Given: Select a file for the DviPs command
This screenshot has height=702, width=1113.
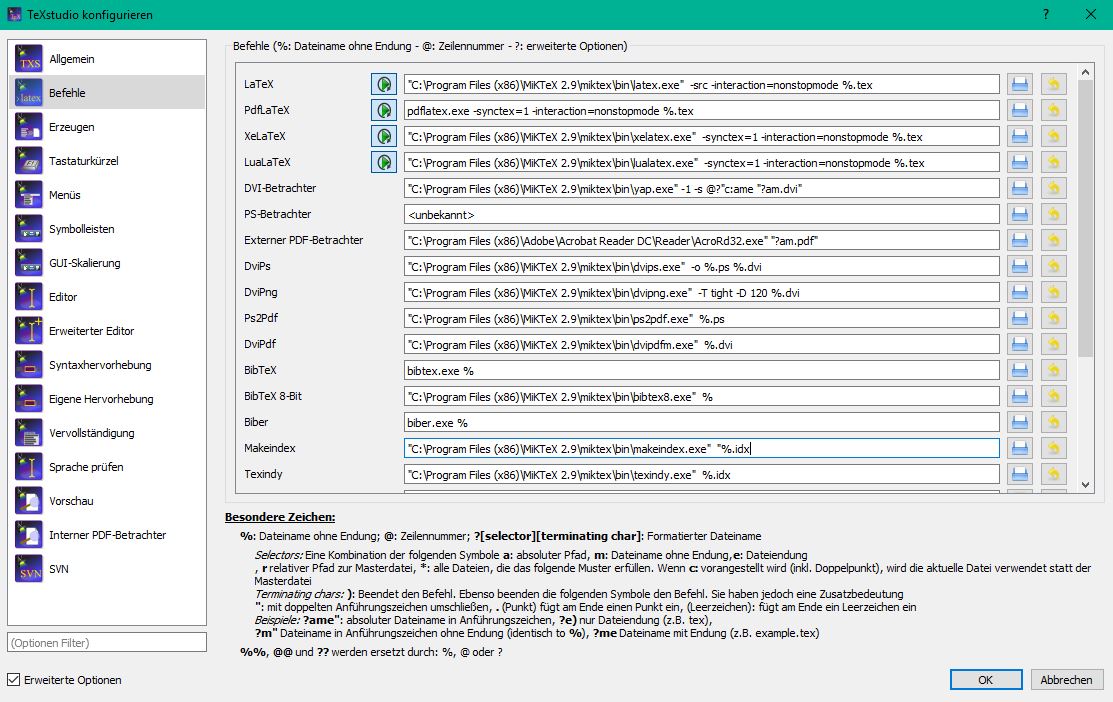Looking at the screenshot, I should point(1020,266).
